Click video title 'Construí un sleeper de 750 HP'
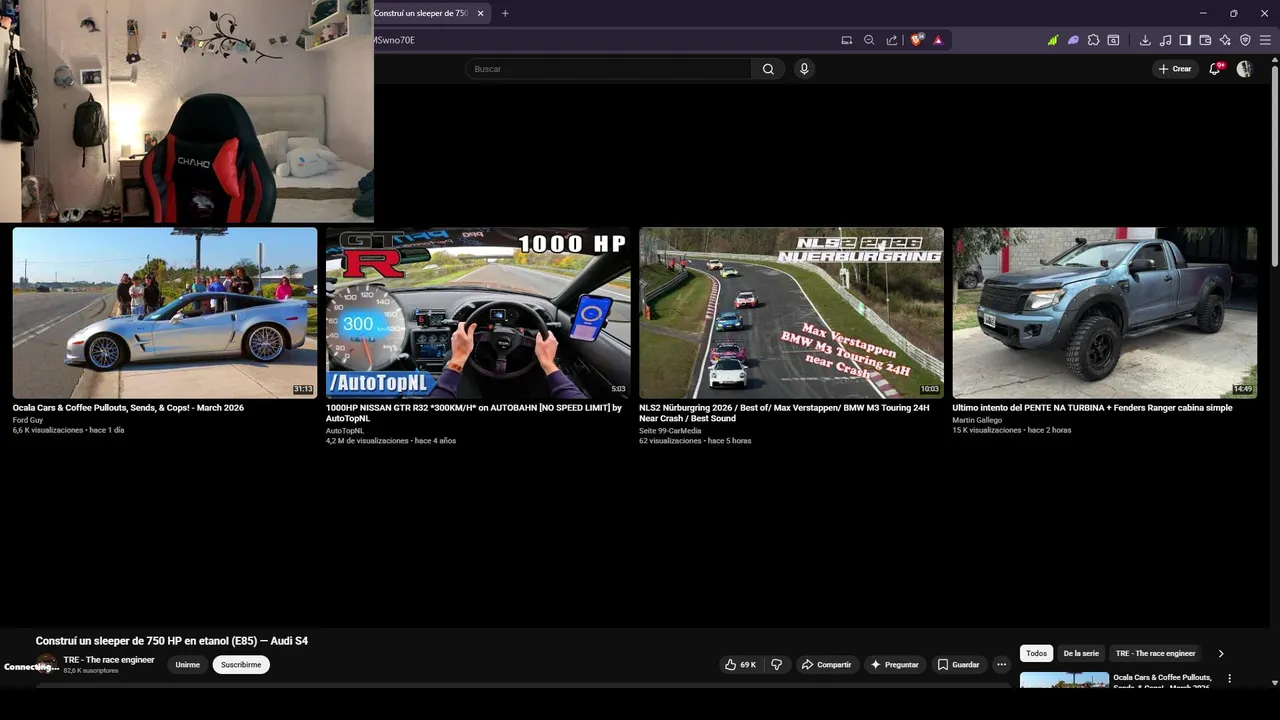The image size is (1280, 720). 172,641
